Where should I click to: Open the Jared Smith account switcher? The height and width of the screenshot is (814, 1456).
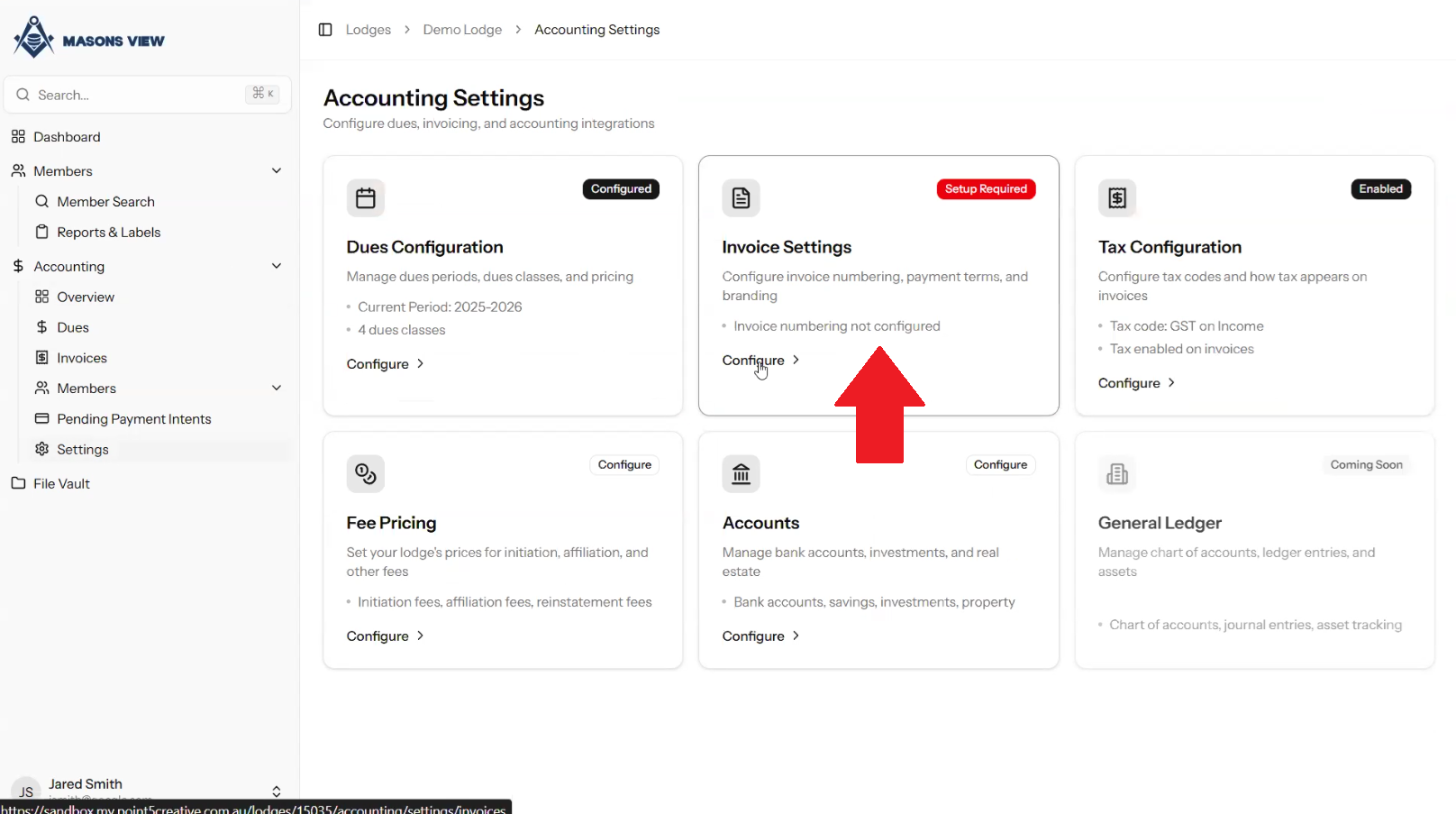pyautogui.click(x=276, y=791)
